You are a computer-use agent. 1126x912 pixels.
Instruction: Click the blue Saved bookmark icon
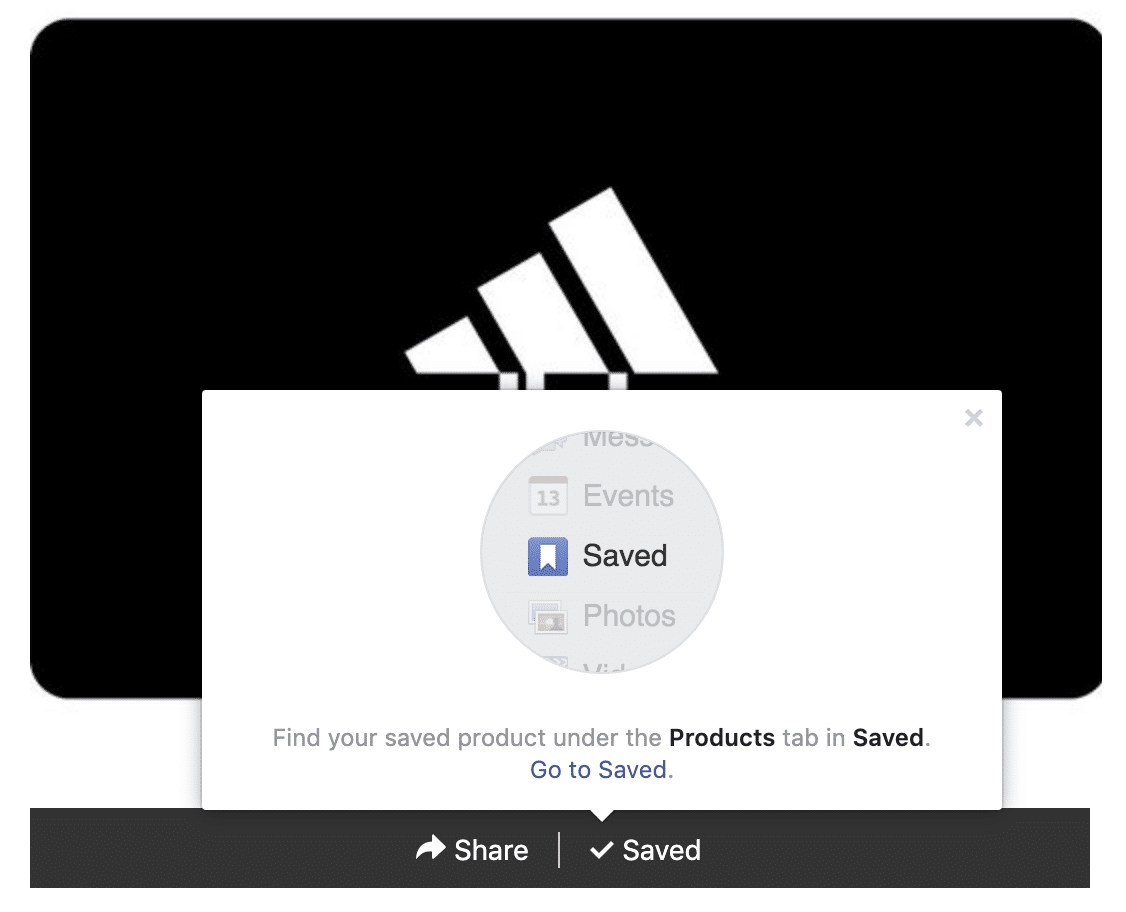click(x=548, y=557)
